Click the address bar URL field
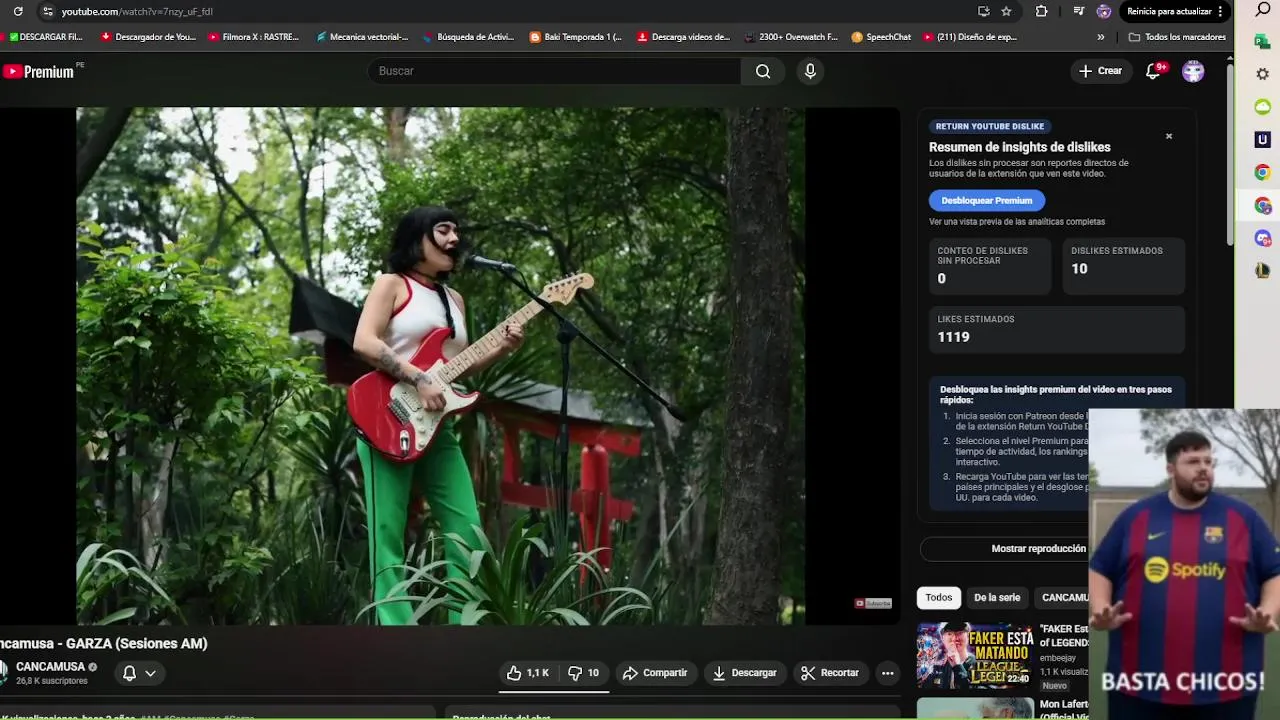This screenshot has height=720, width=1280. pos(500,11)
